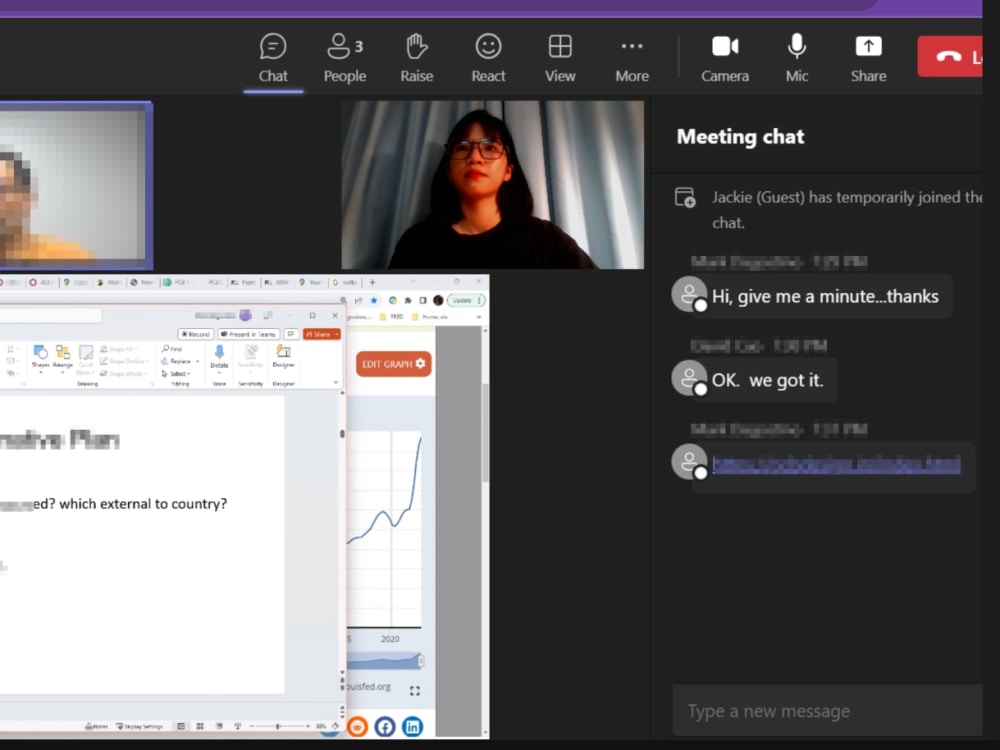Expand the Replace dropdown arrow
The height and width of the screenshot is (750, 1000).
[x=198, y=362]
